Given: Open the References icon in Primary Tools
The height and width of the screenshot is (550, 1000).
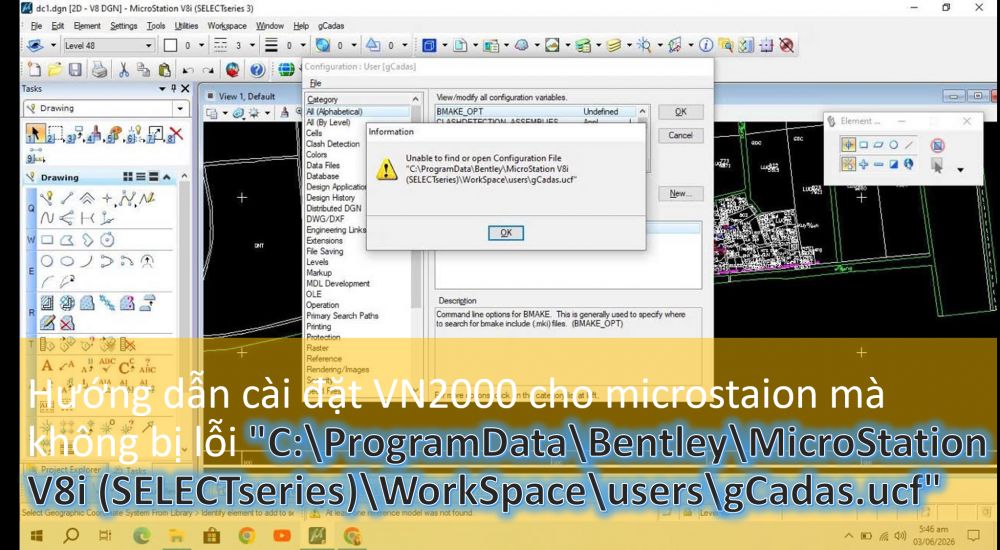Looking at the screenshot, I should click(460, 45).
